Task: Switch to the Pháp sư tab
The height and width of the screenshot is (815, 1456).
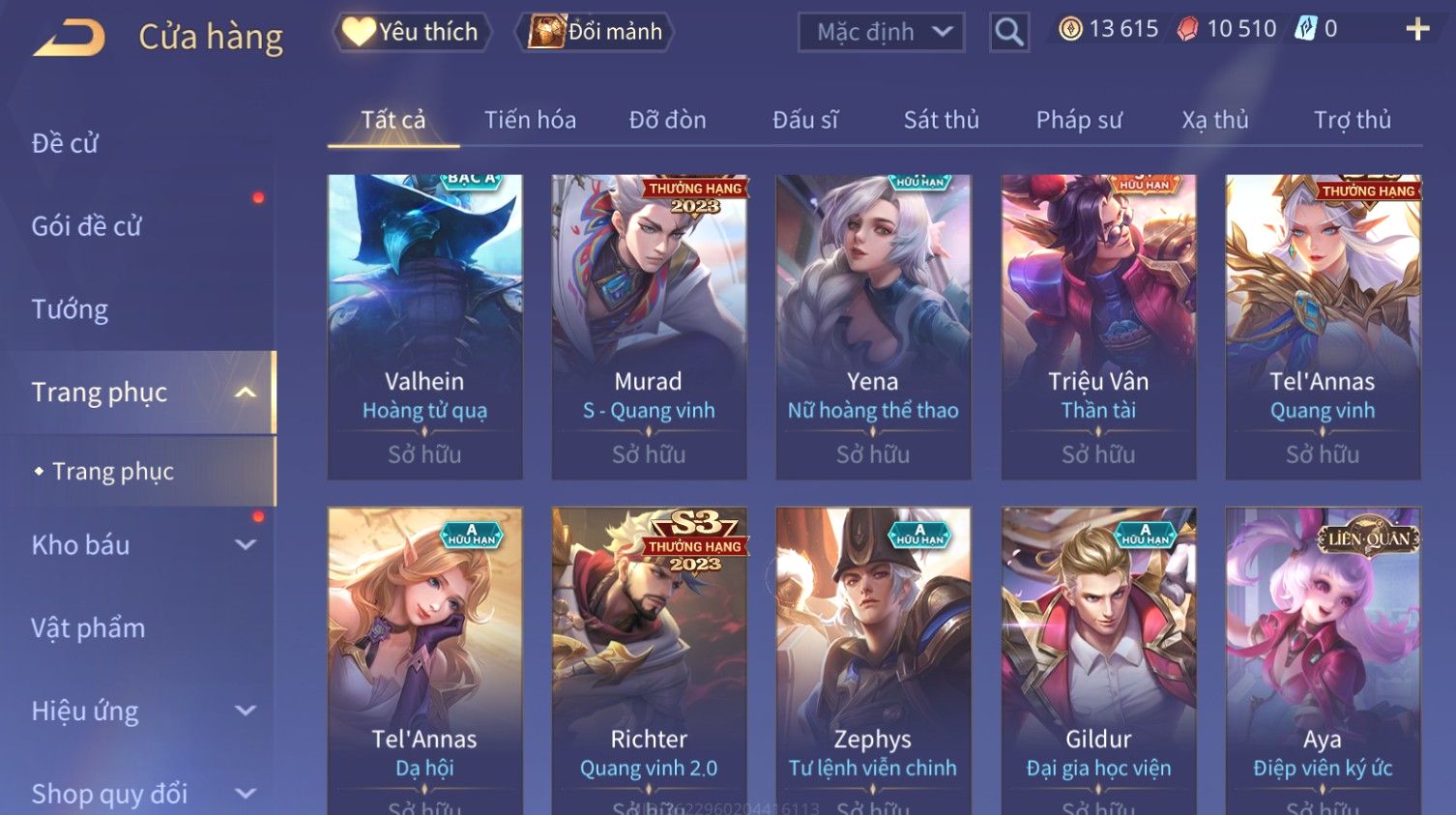Action: [x=1079, y=120]
